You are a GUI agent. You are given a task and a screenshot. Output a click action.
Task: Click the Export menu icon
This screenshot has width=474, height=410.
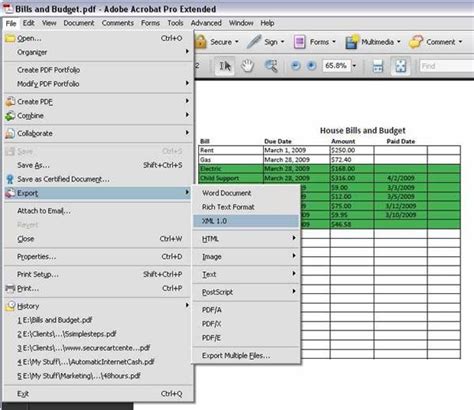[10, 193]
